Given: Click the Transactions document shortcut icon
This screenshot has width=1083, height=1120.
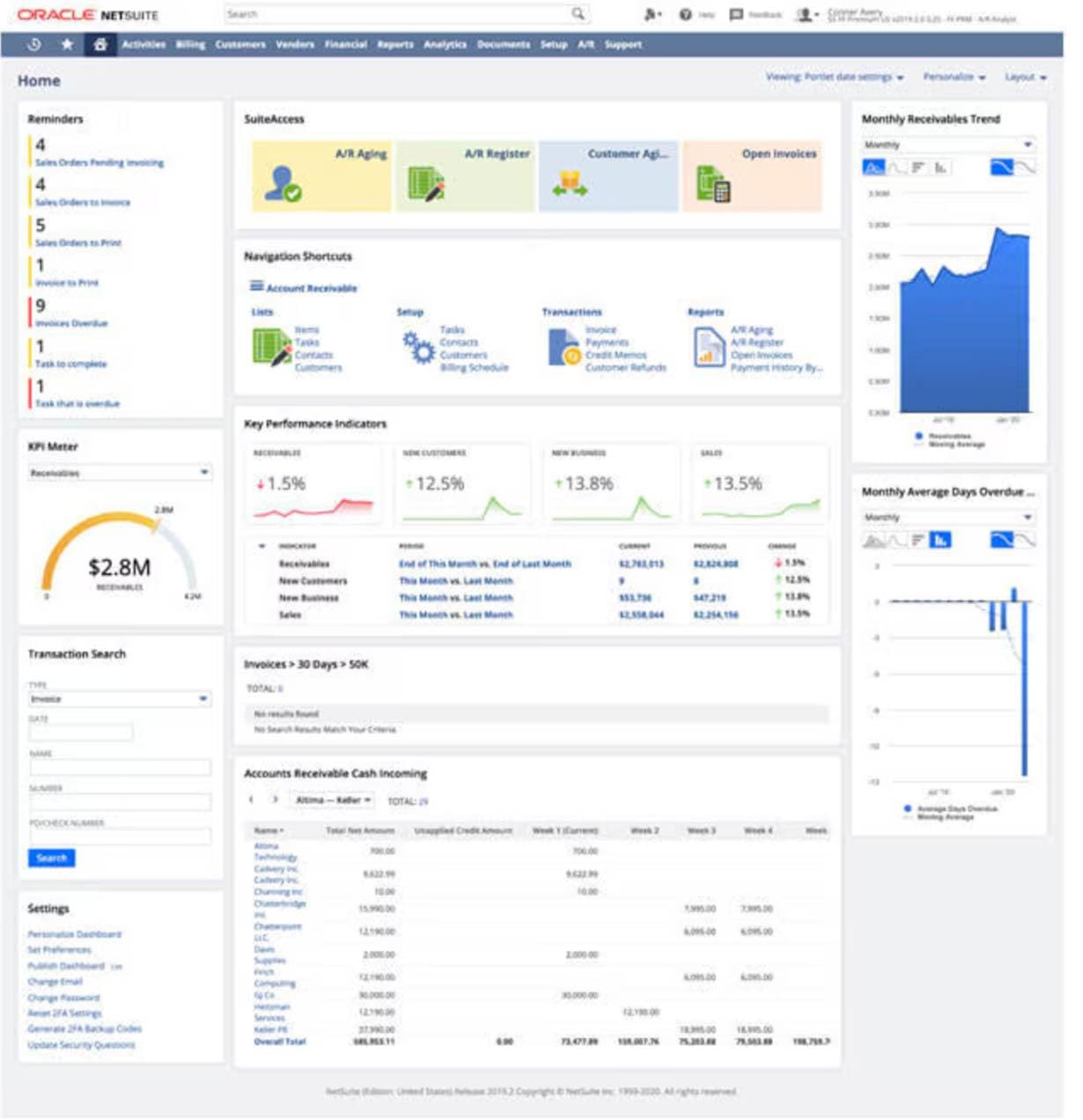Looking at the screenshot, I should pos(564,347).
